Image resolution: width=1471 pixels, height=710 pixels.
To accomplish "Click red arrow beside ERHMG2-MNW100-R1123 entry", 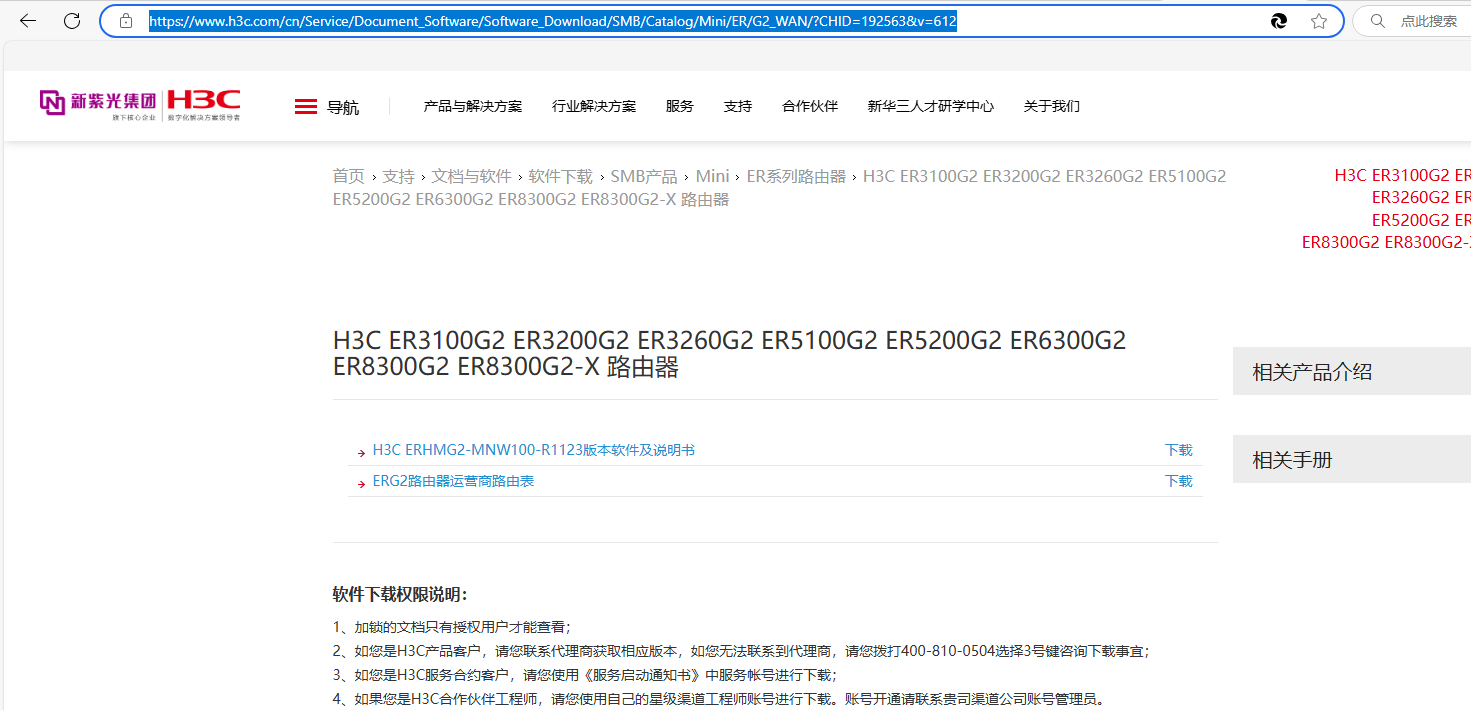I will coord(361,452).
